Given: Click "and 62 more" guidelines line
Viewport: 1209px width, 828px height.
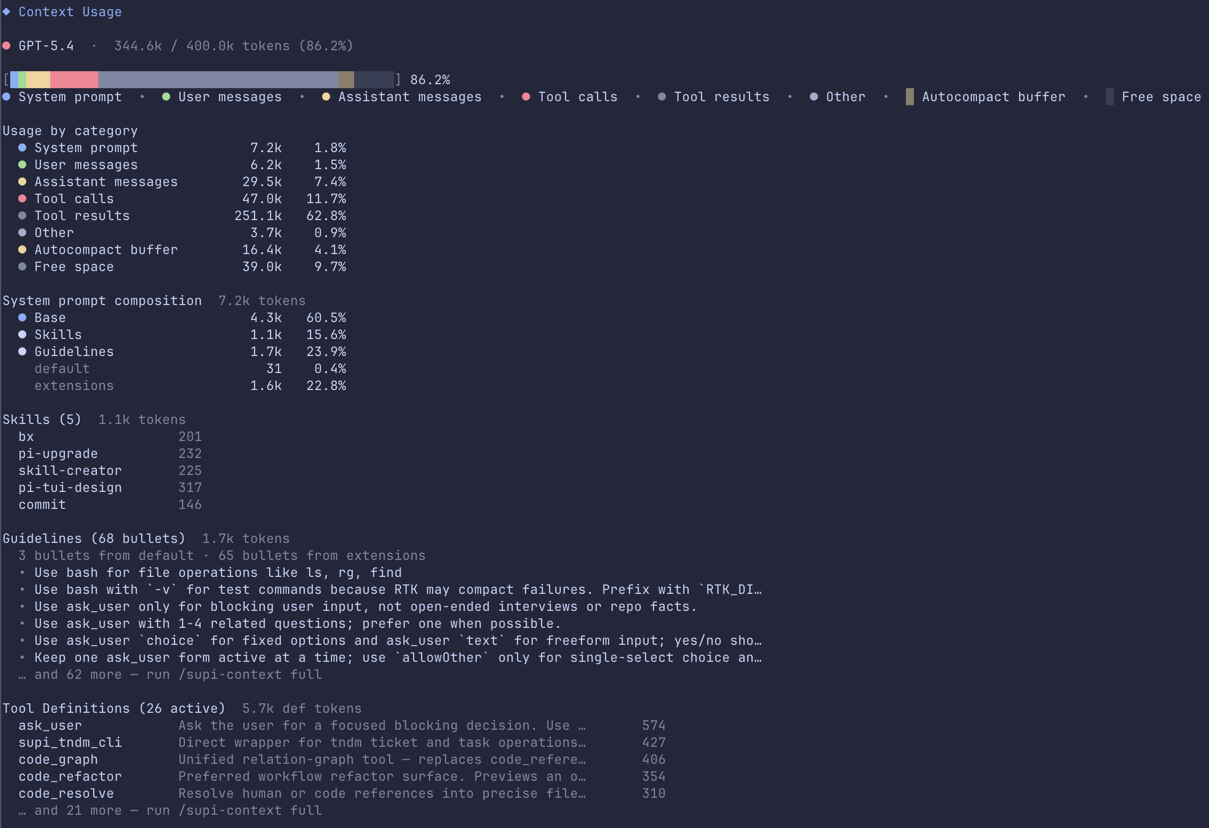Looking at the screenshot, I should click(x=170, y=675).
